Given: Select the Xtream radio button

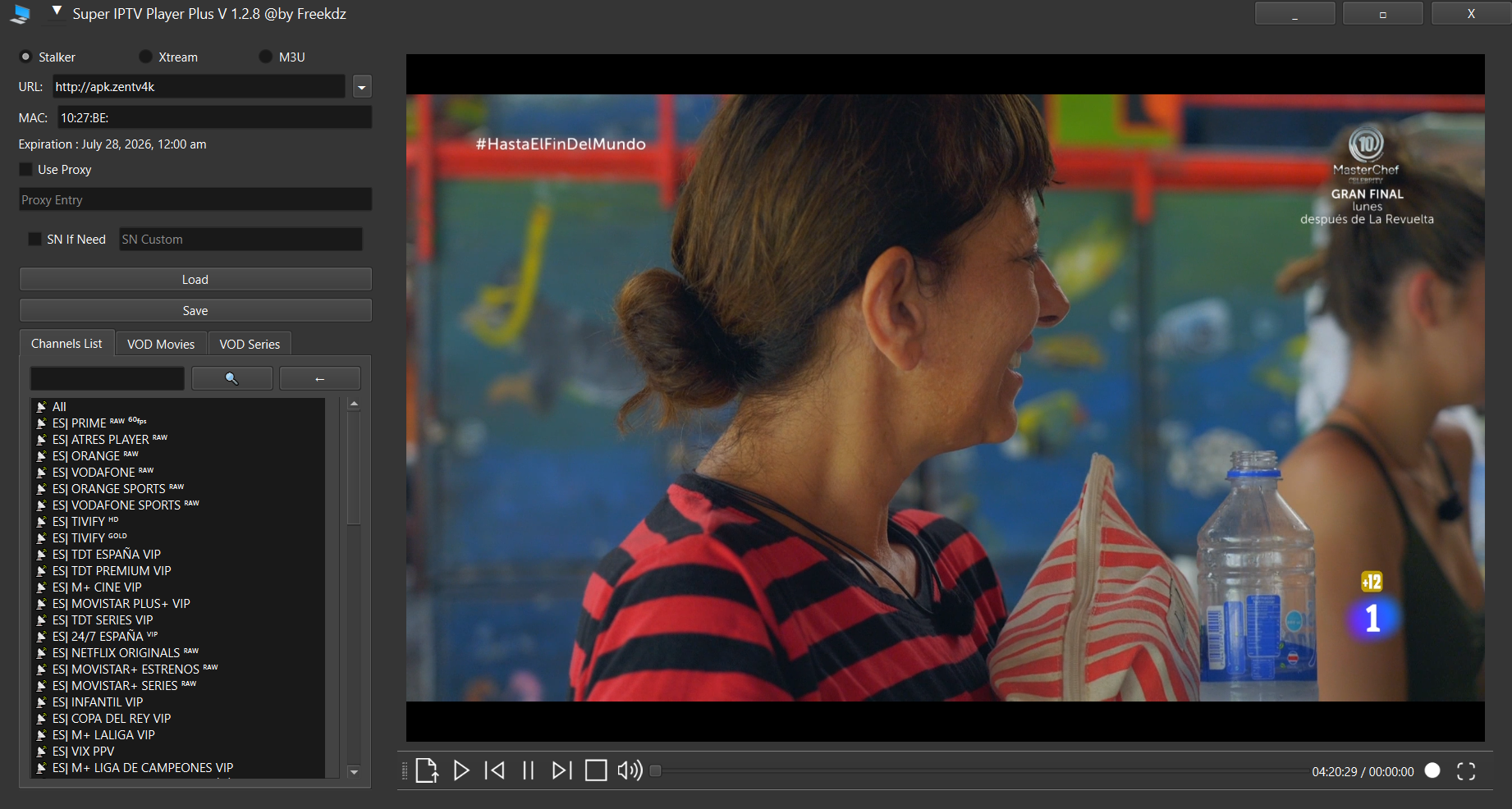Looking at the screenshot, I should [145, 57].
